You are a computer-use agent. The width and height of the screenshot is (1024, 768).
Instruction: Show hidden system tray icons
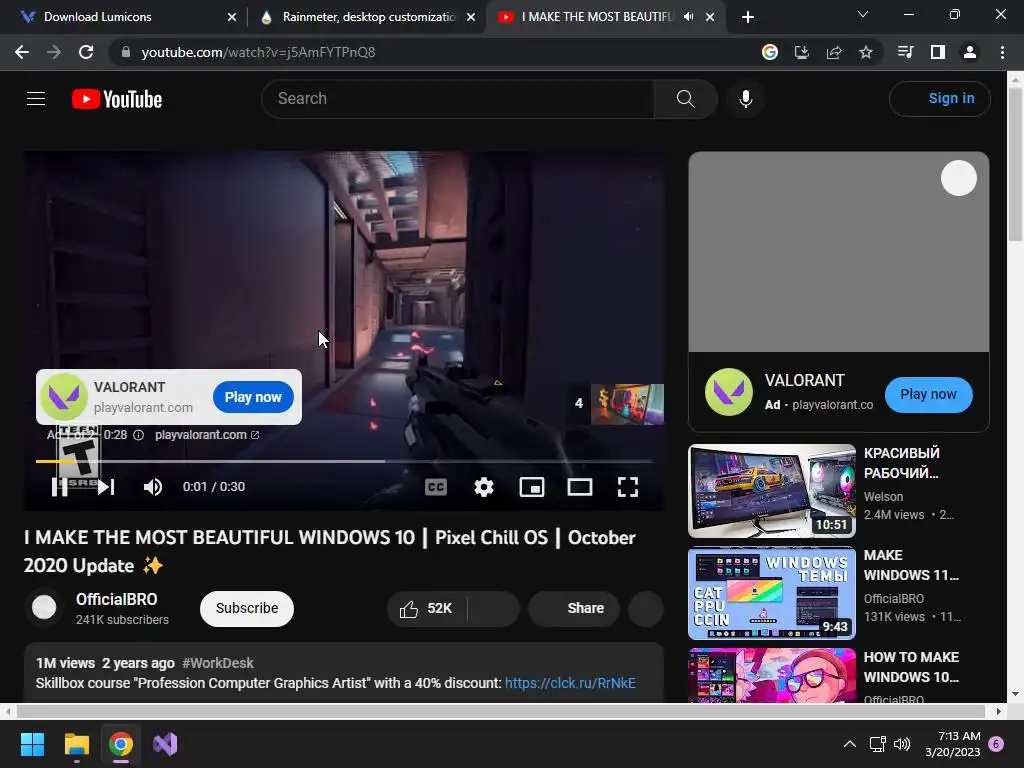pos(850,744)
